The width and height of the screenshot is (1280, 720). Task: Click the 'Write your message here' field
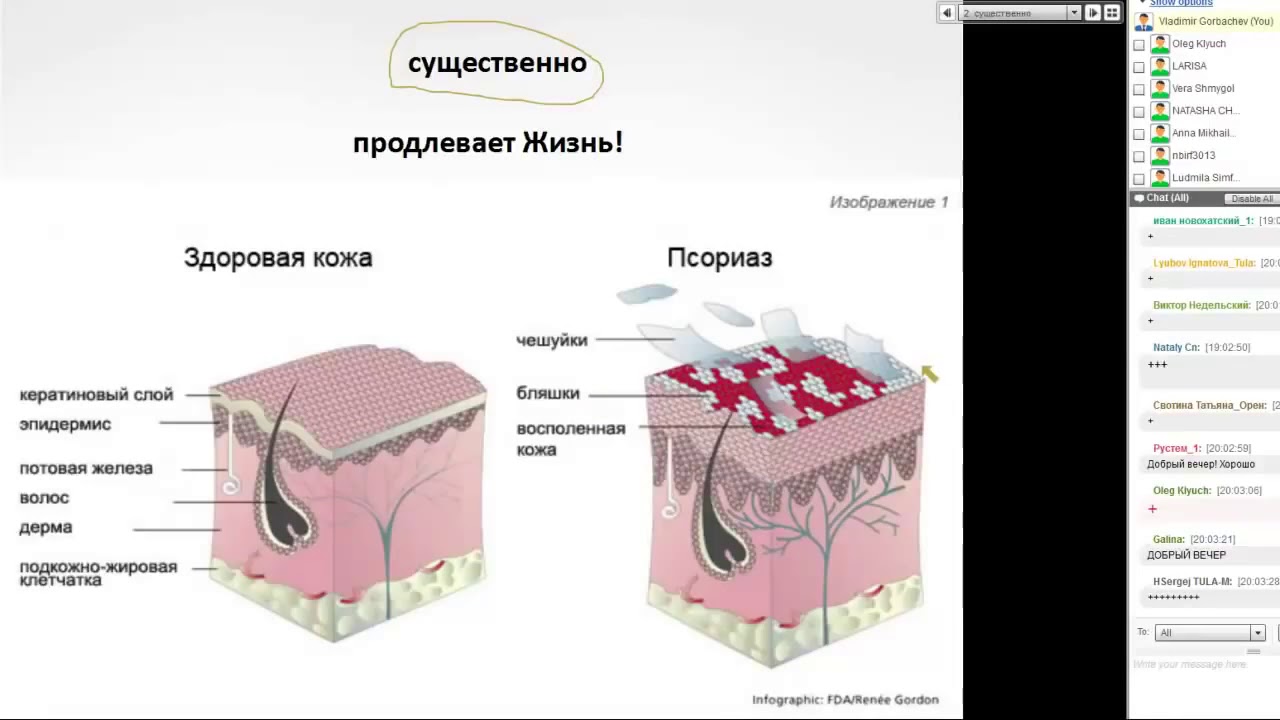(1200, 664)
